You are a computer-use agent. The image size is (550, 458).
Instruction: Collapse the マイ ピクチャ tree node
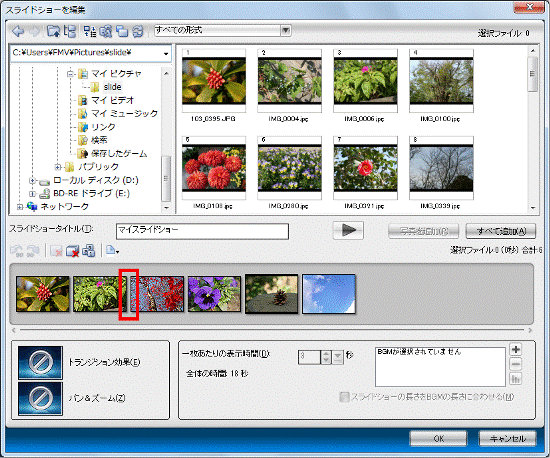coord(71,74)
